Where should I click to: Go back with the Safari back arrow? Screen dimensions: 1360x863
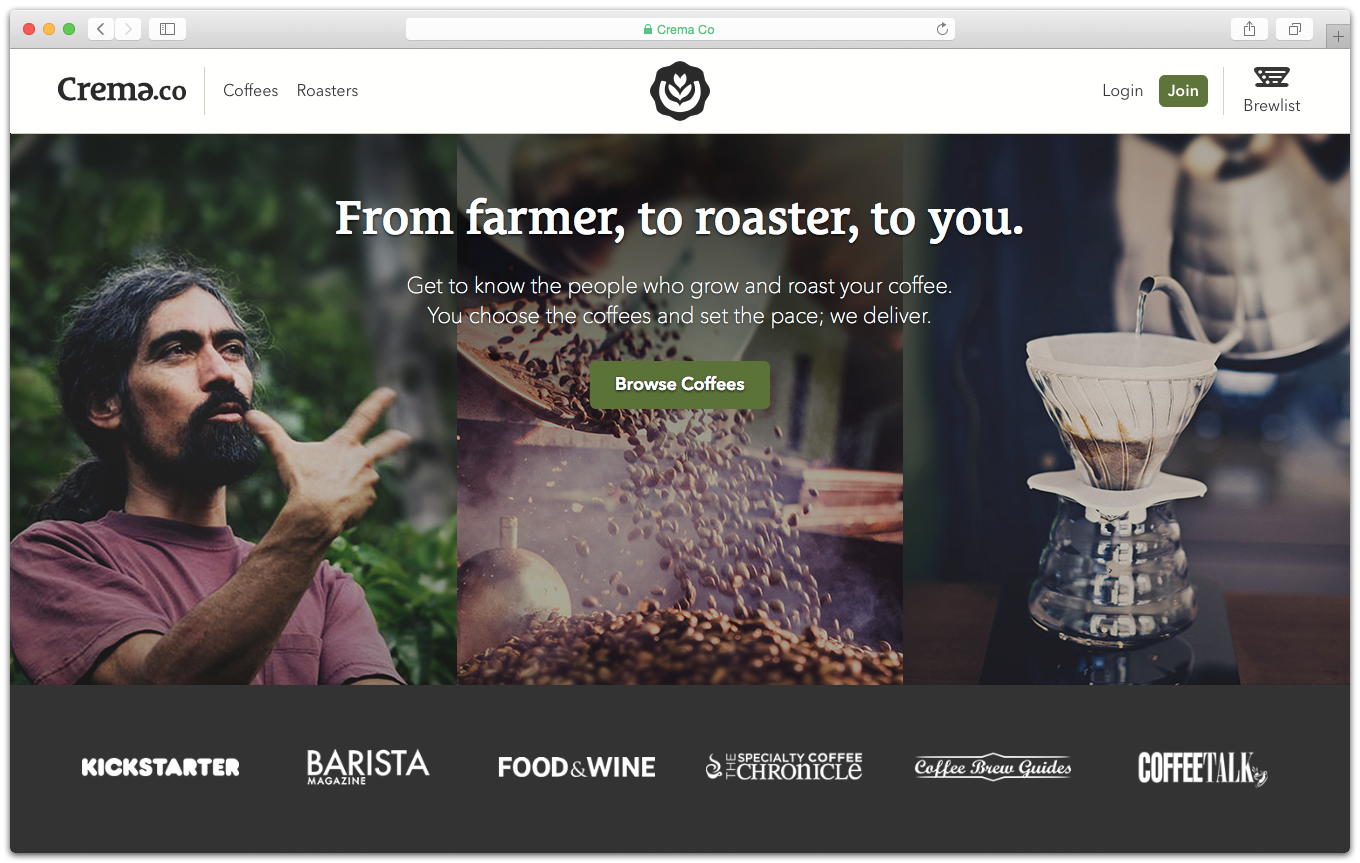tap(101, 29)
